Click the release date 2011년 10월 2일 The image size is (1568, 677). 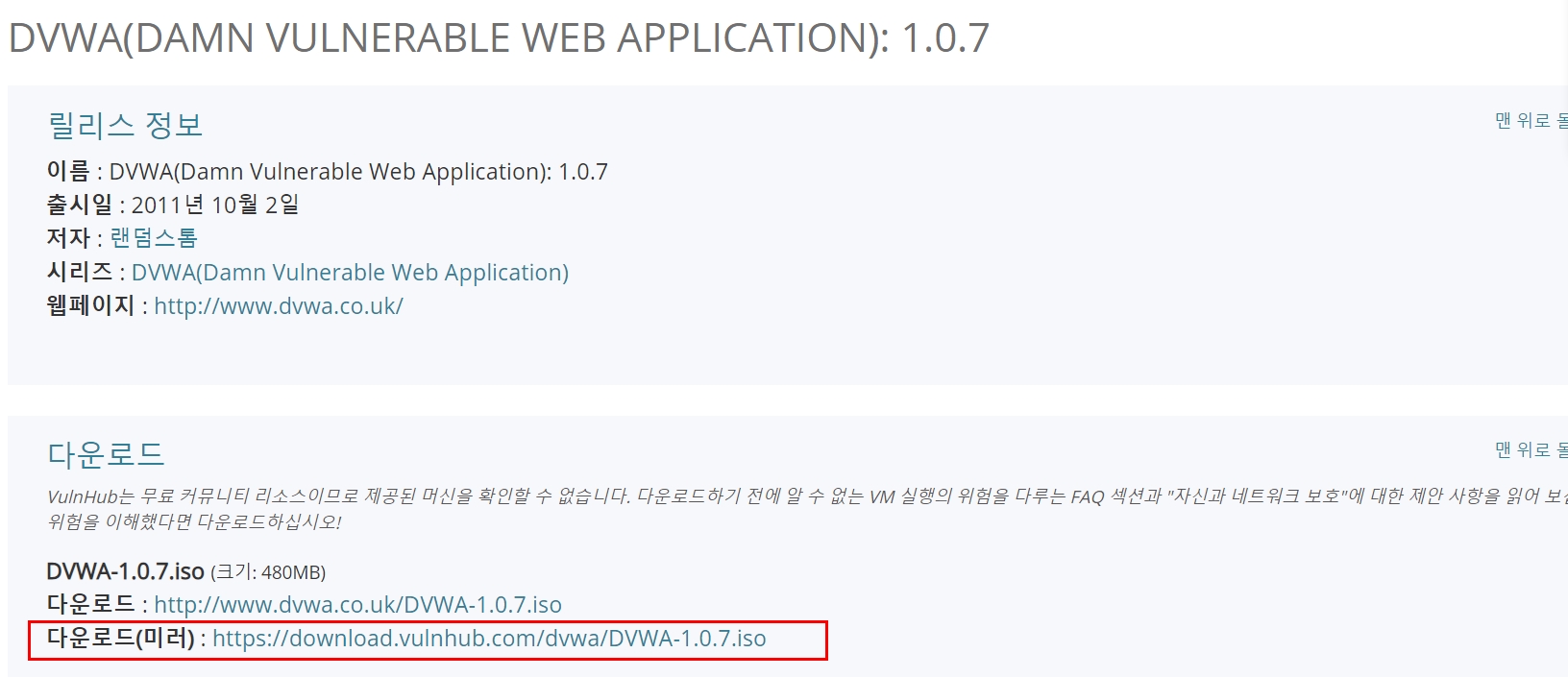(x=215, y=205)
